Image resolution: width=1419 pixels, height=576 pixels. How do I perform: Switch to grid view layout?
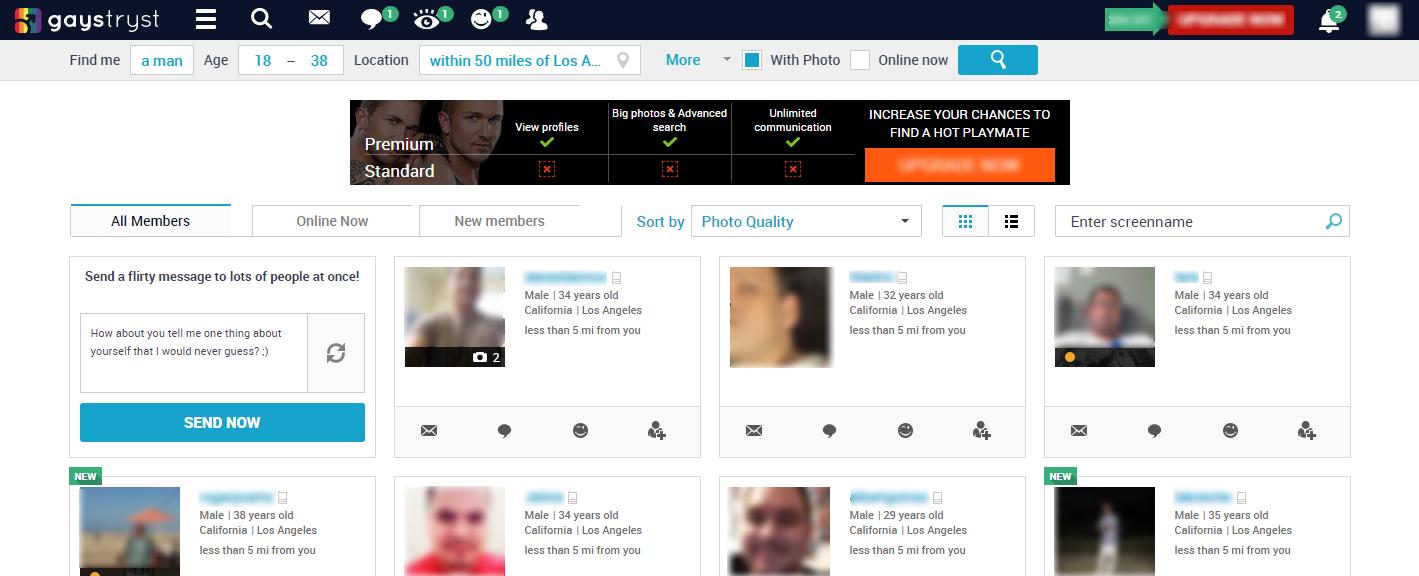coord(965,221)
